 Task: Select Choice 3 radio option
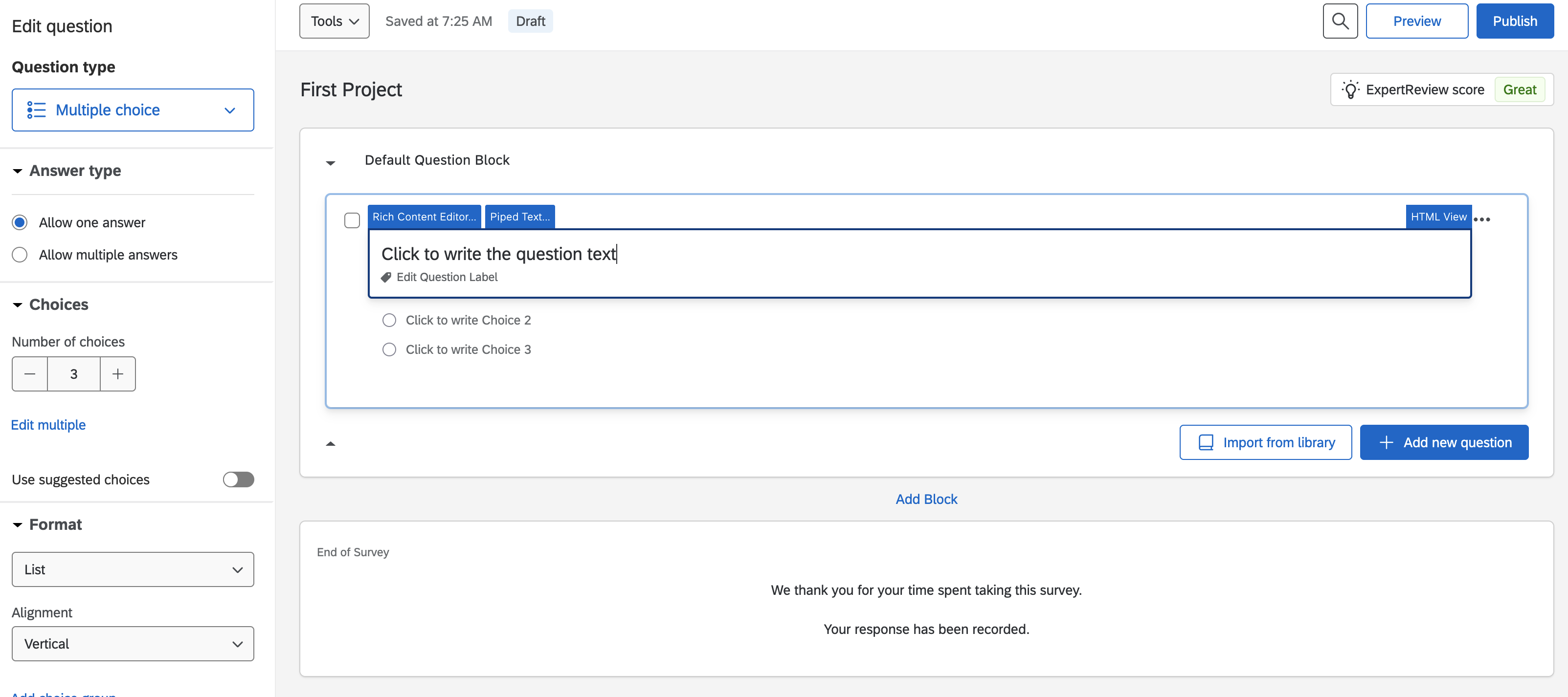click(389, 349)
